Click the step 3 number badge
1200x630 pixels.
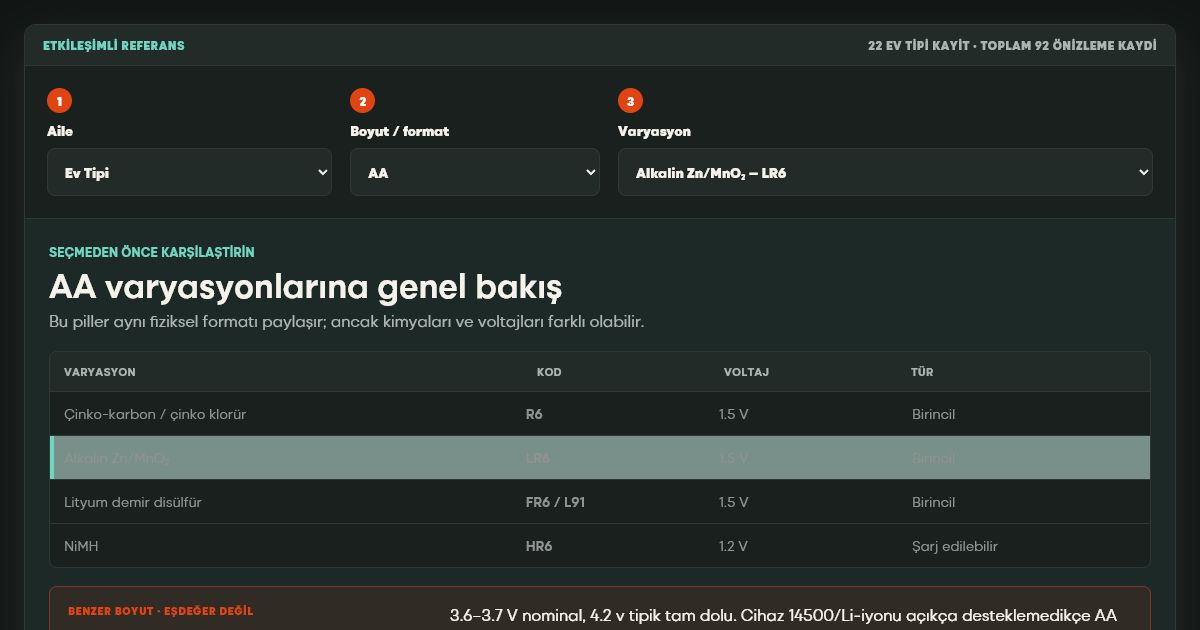coord(630,101)
